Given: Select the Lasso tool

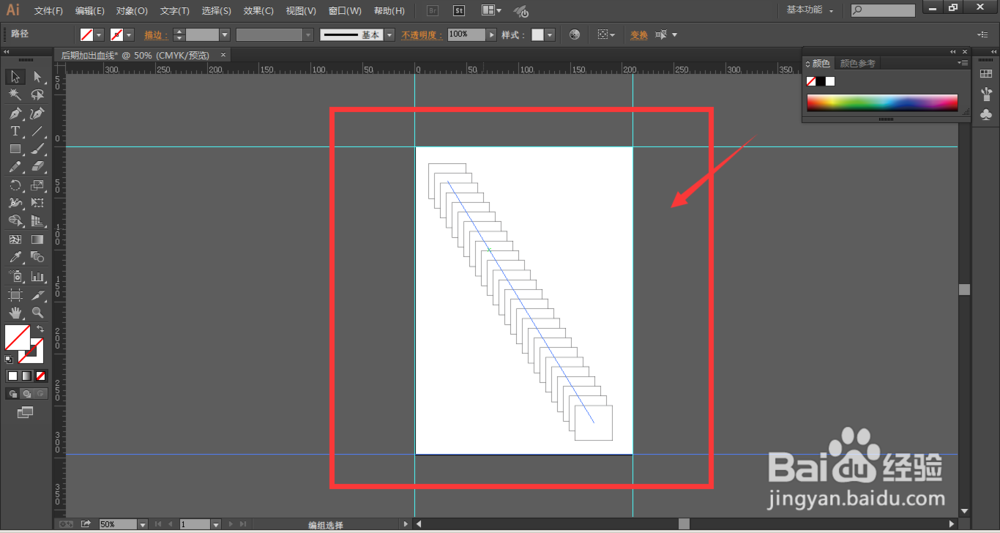Looking at the screenshot, I should tap(38, 95).
